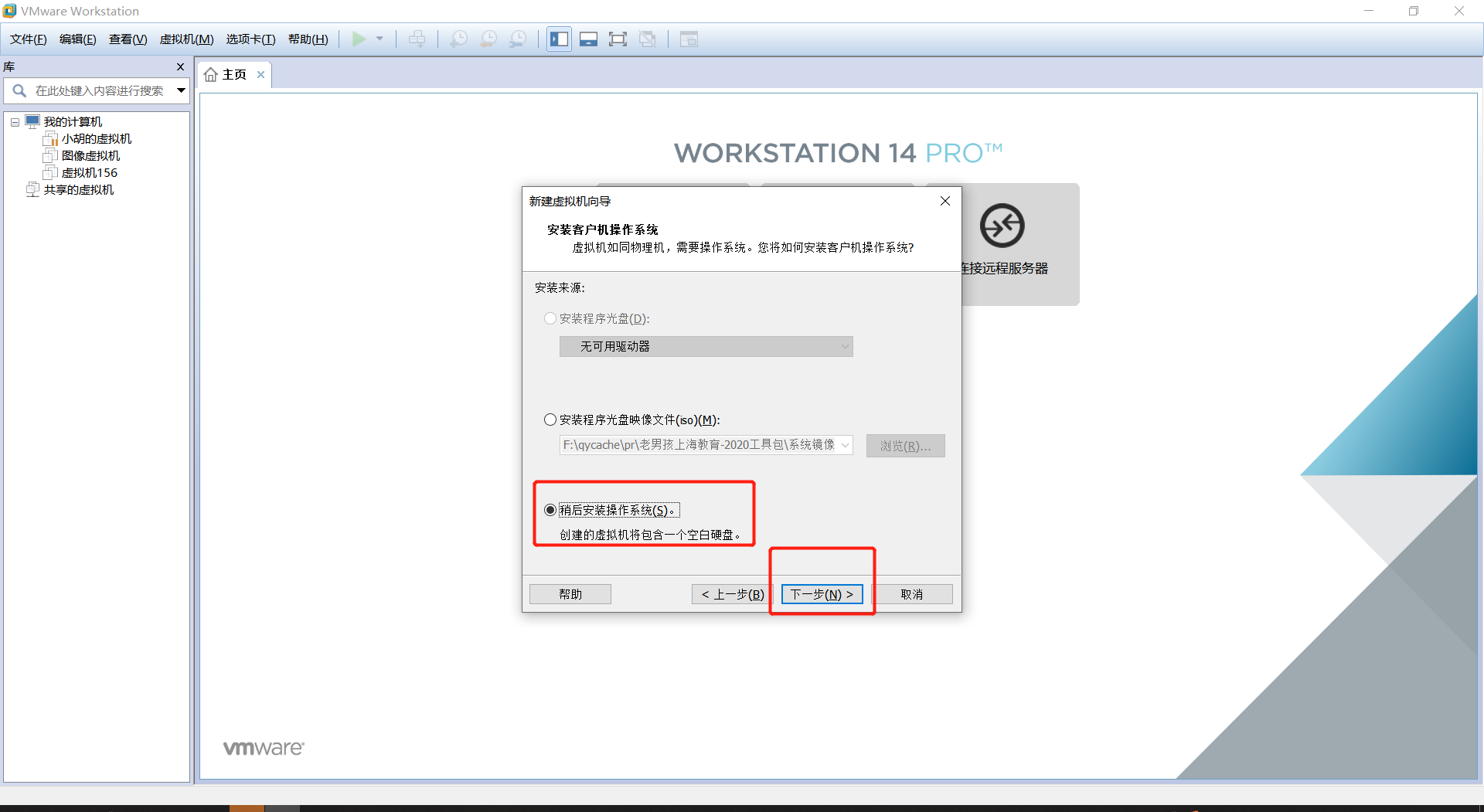Click the 连接远程服务器 icon

(x=1002, y=226)
